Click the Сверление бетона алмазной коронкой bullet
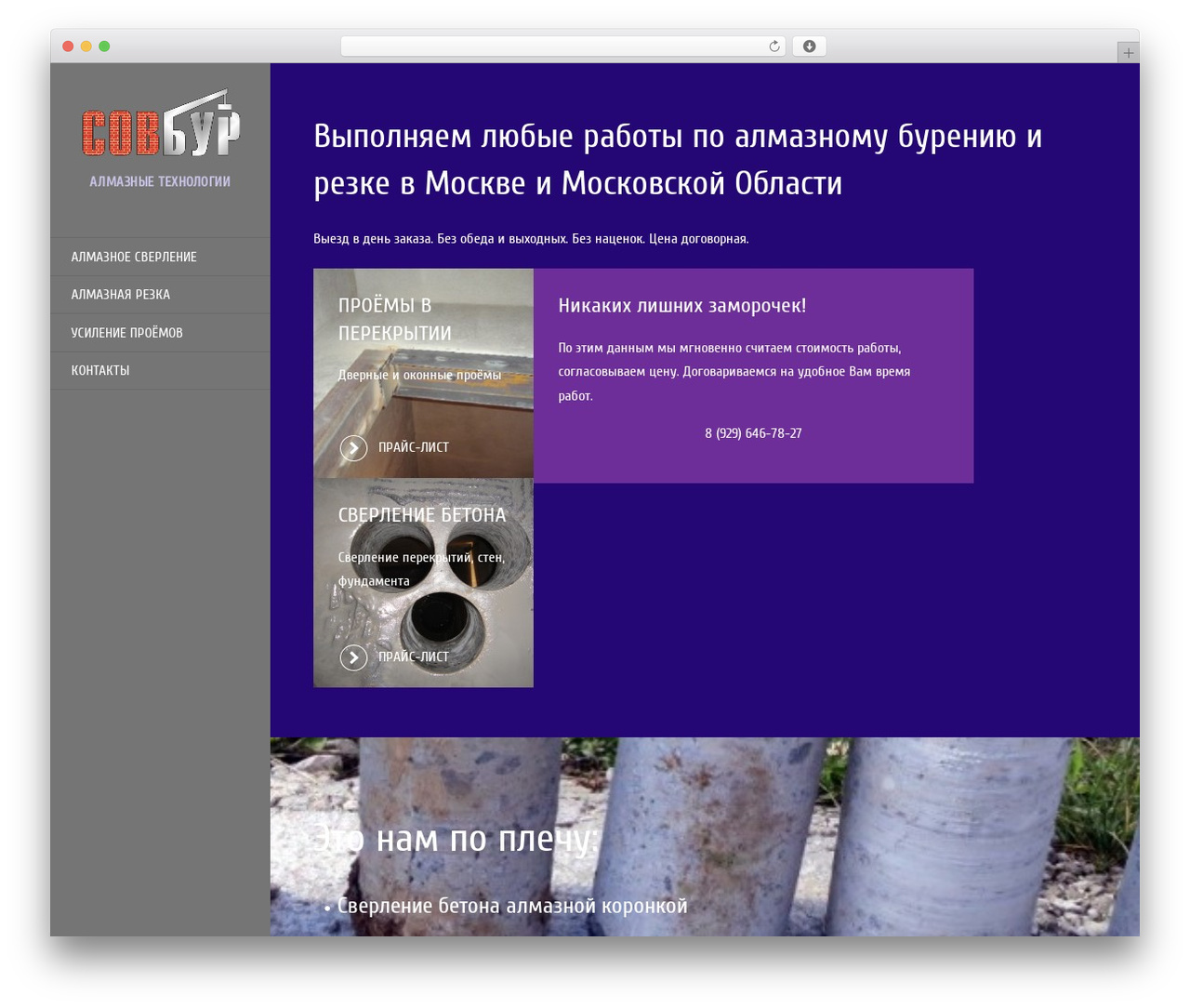The height and width of the screenshot is (1008, 1190). pos(512,906)
